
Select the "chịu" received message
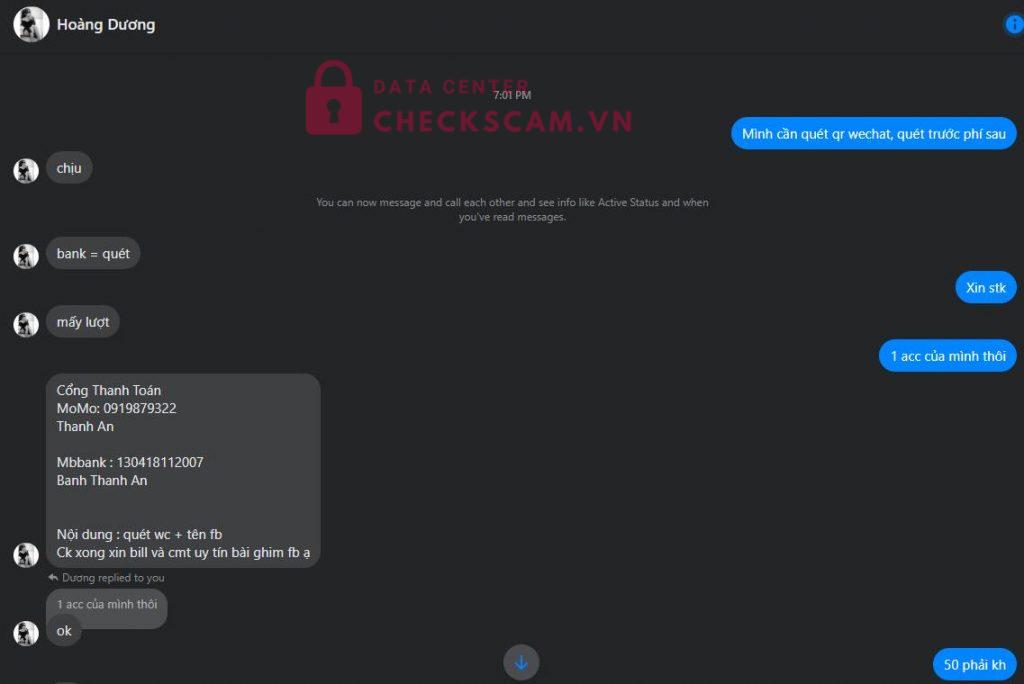click(x=69, y=168)
